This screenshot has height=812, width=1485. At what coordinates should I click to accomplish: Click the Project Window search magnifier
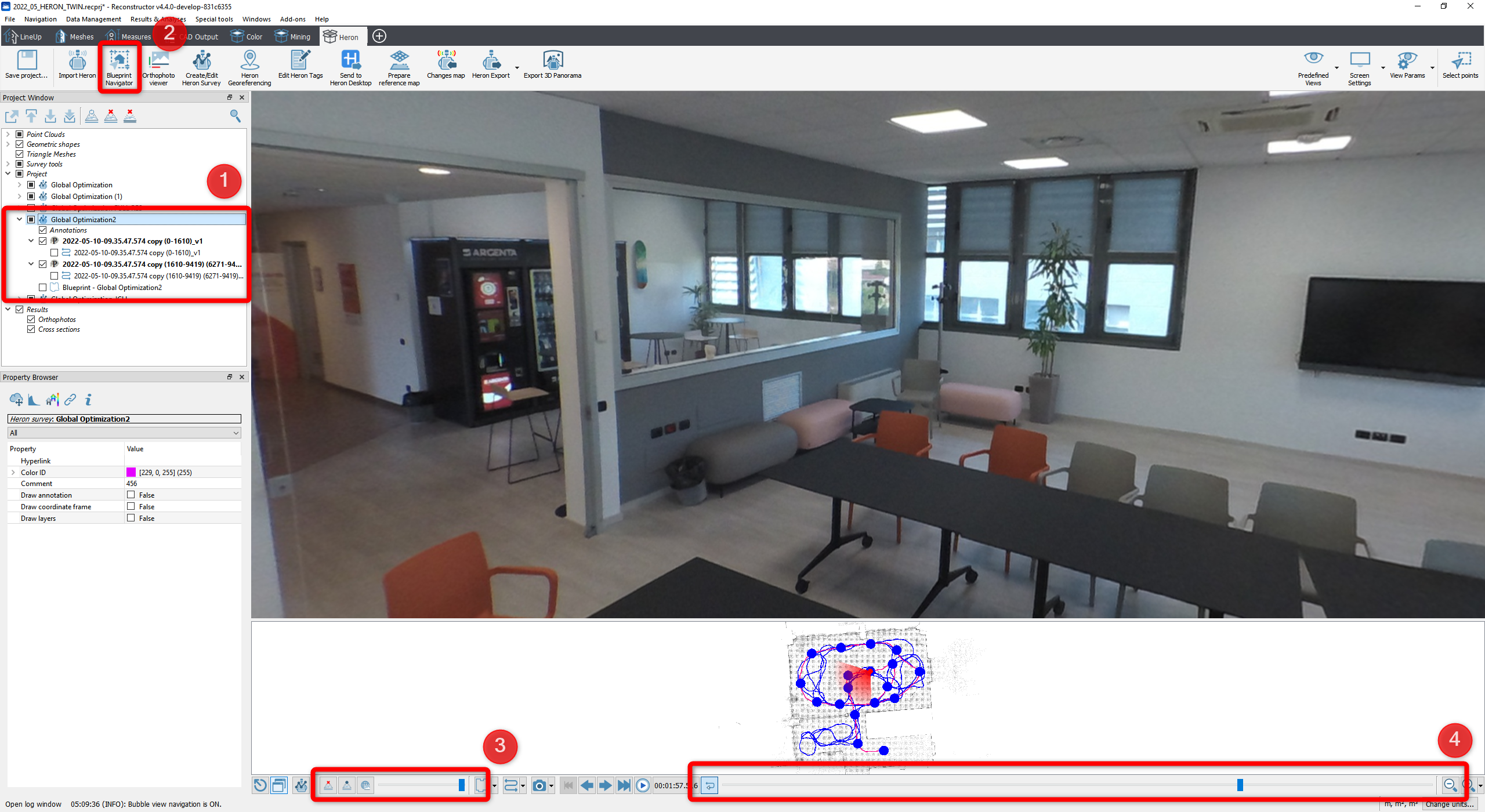[x=235, y=116]
